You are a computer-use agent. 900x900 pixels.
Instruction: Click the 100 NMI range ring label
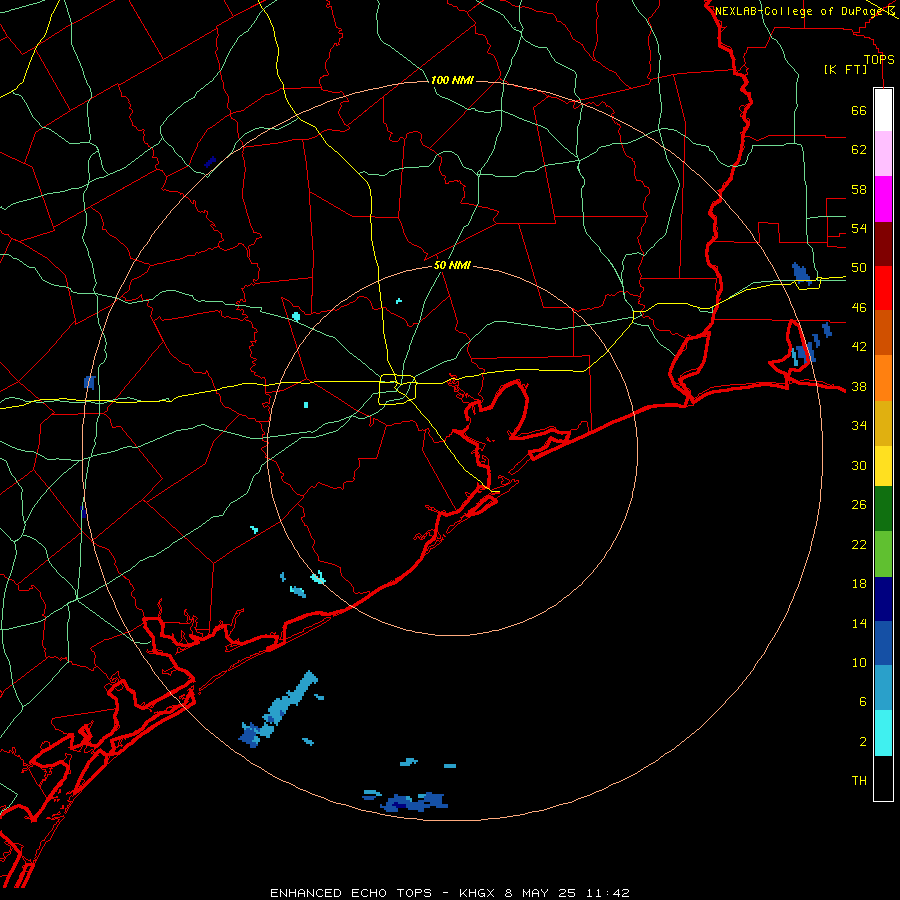(452, 80)
